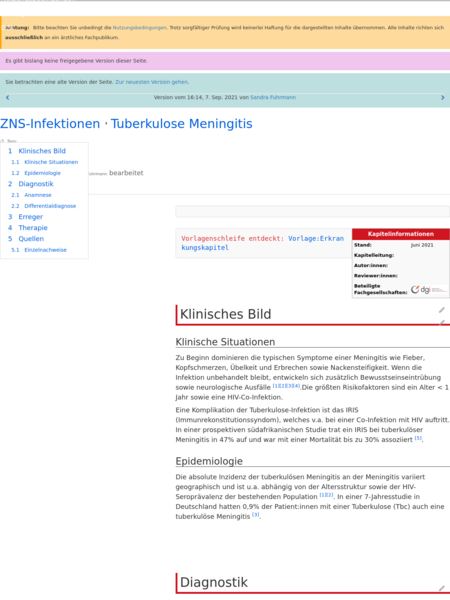The height and width of the screenshot is (600, 450).
Task: Click the 'Klinisches Bild' section heading
Action: click(225, 315)
